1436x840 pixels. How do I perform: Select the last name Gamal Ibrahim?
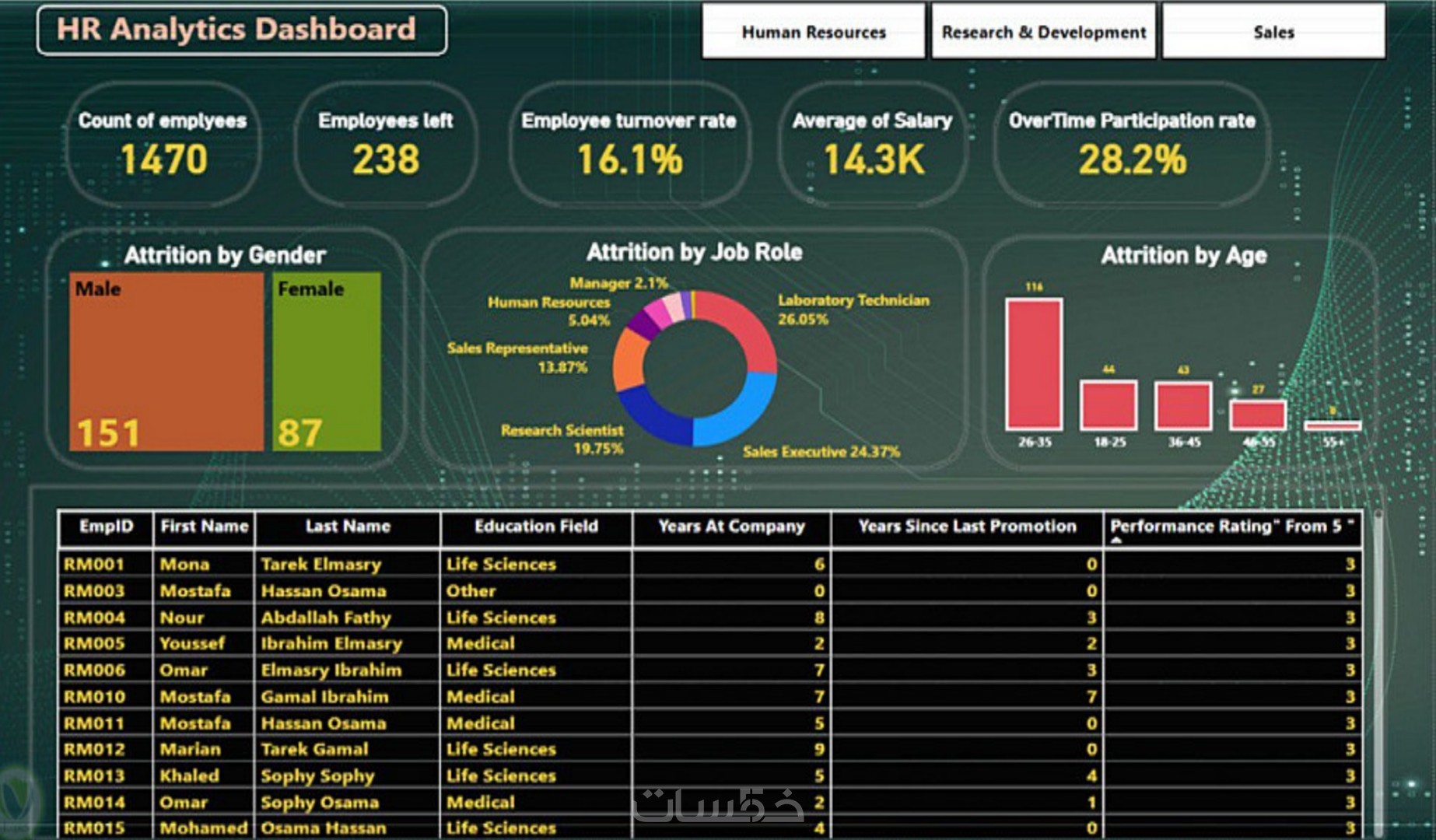[324, 697]
